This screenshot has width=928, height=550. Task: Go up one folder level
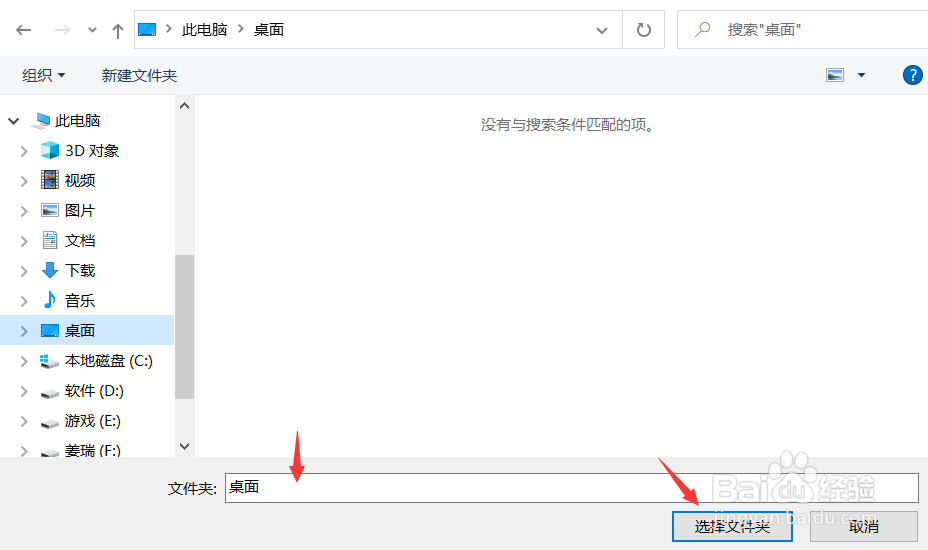click(x=118, y=31)
